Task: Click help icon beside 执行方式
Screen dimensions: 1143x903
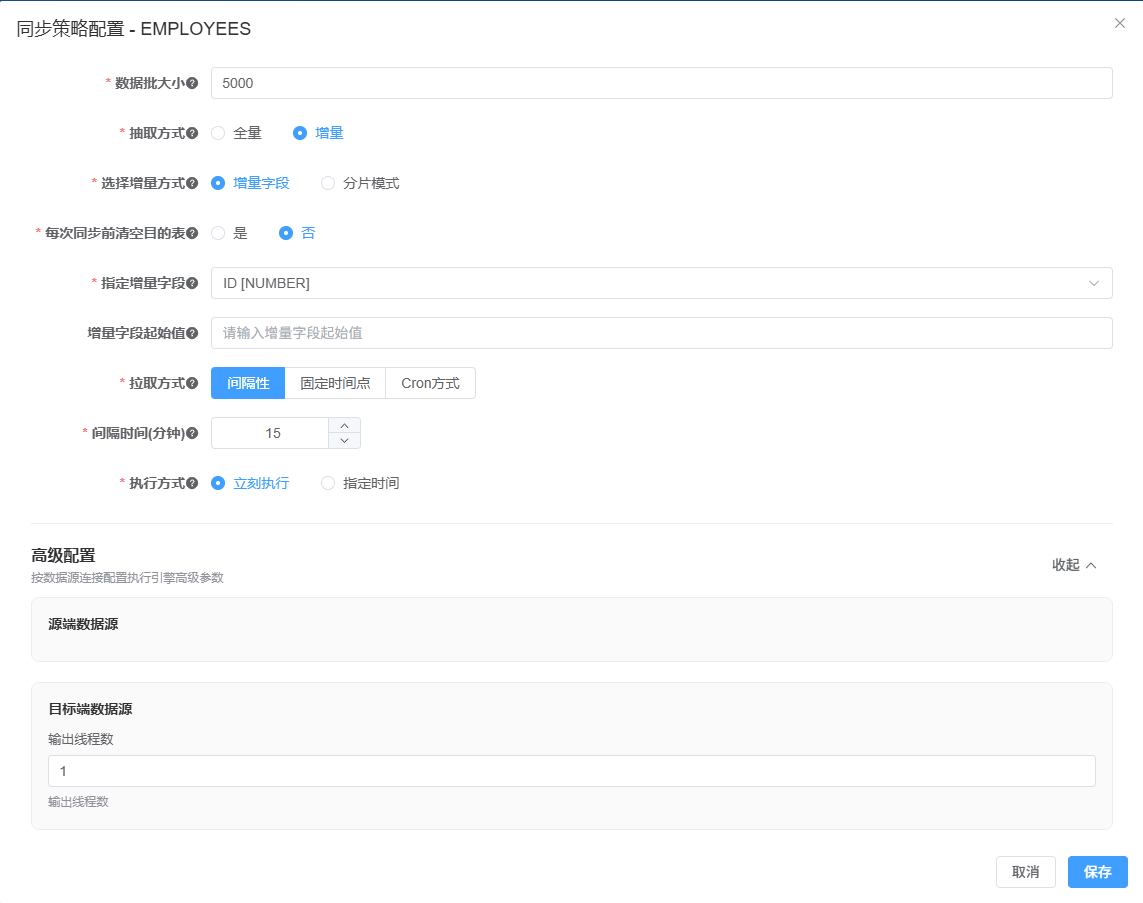Action: 192,483
